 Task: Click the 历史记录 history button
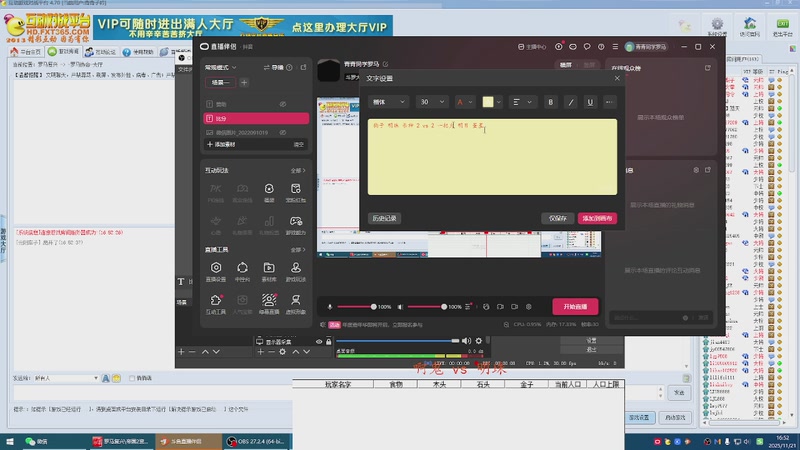[384, 218]
